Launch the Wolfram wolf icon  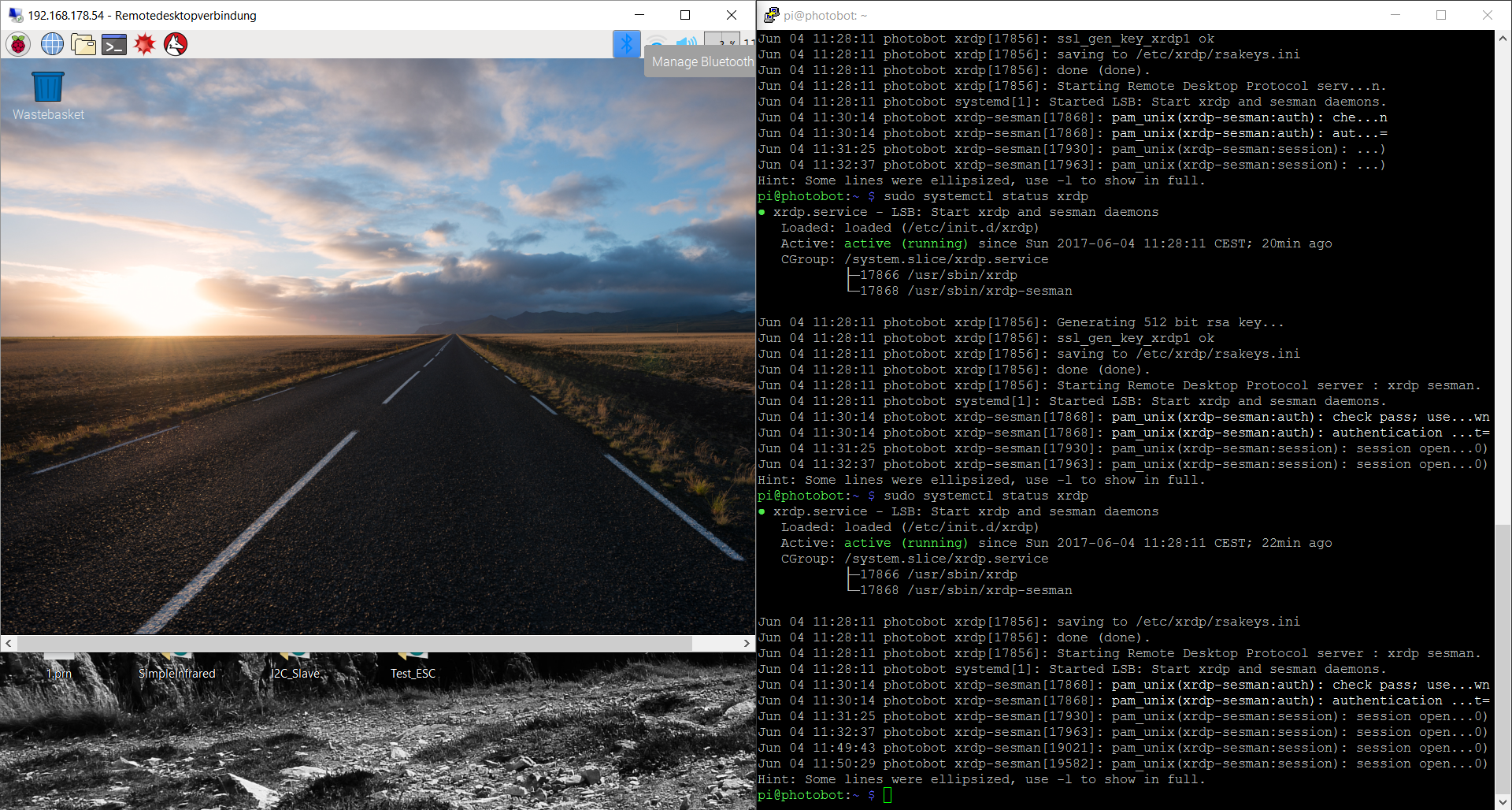(176, 44)
